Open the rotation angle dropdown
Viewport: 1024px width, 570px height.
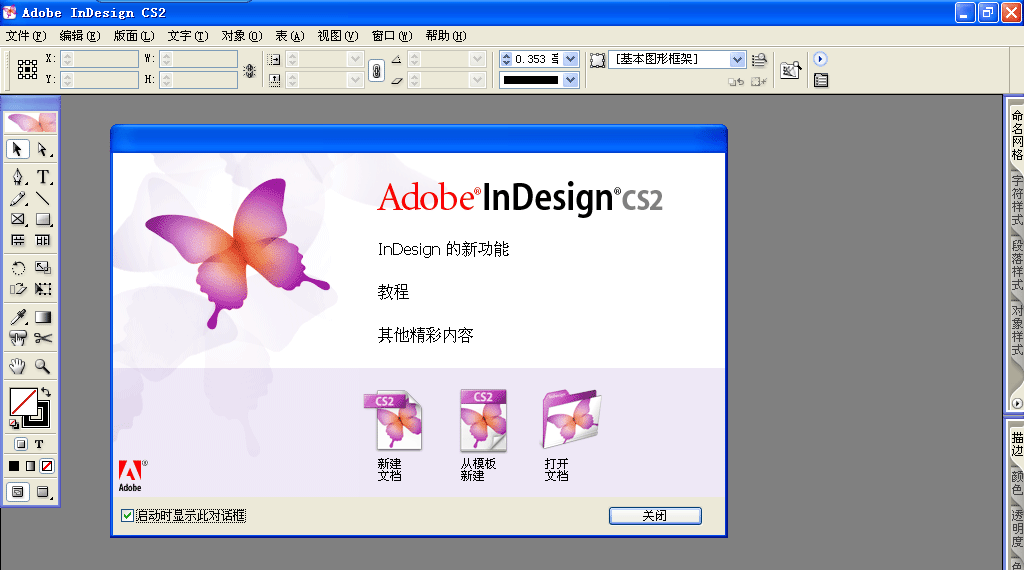[477, 59]
